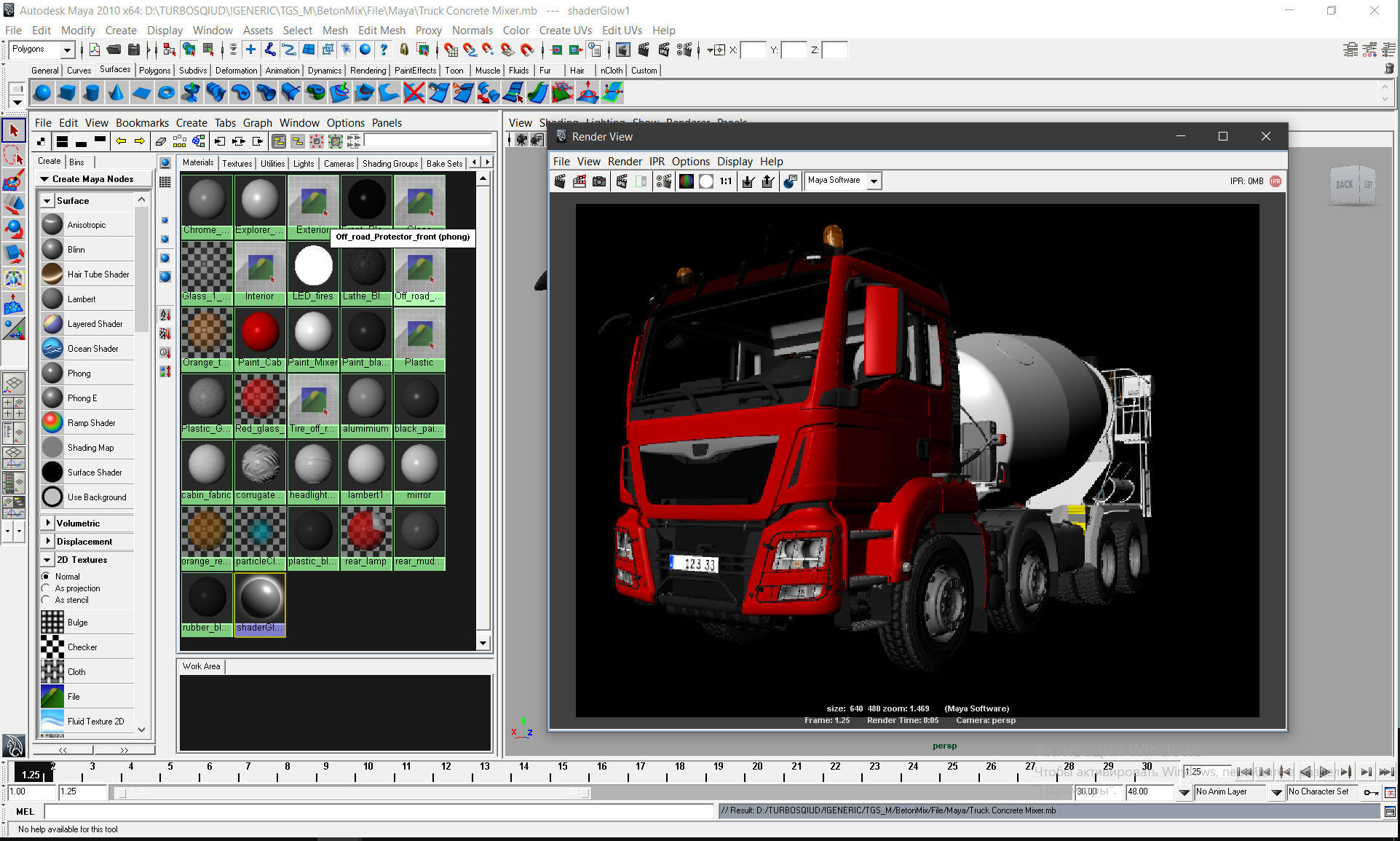The height and width of the screenshot is (841, 1400).
Task: Toggle the Auto keyframe key button
Action: (x=1371, y=792)
